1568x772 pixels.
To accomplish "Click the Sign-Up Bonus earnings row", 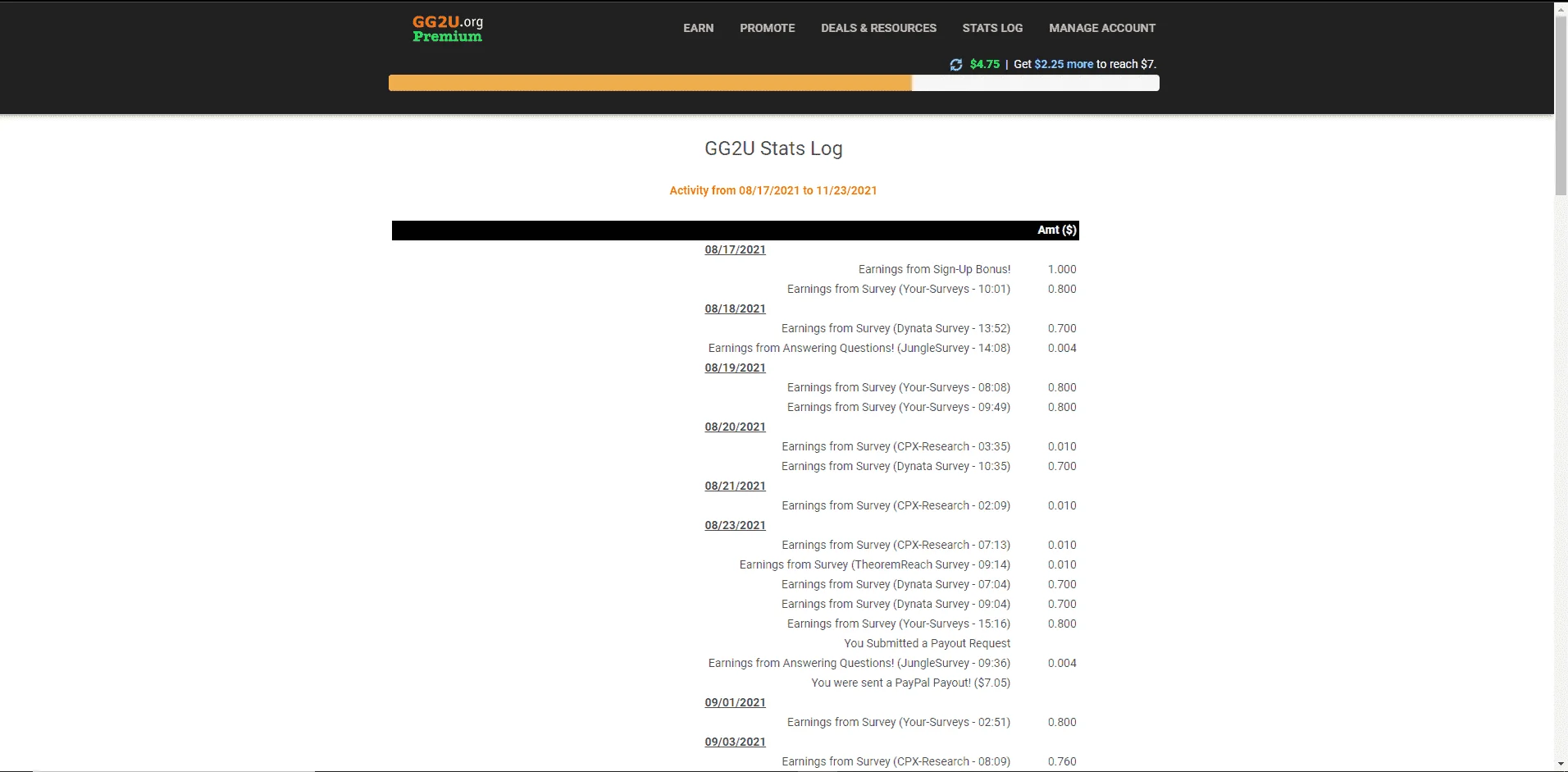I will (x=934, y=269).
